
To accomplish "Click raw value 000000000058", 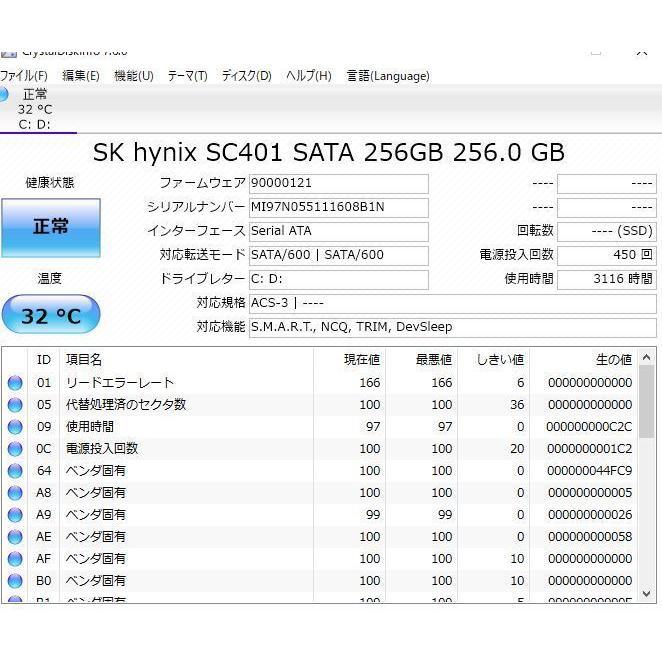I will point(590,537).
